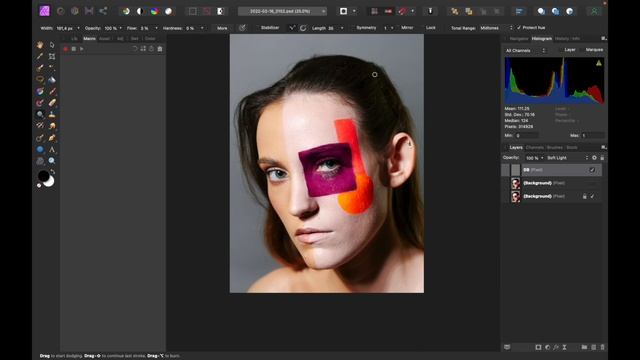Image resolution: width=640 pixels, height=360 pixels.
Task: Click the More brush settings button
Action: [x=222, y=28]
